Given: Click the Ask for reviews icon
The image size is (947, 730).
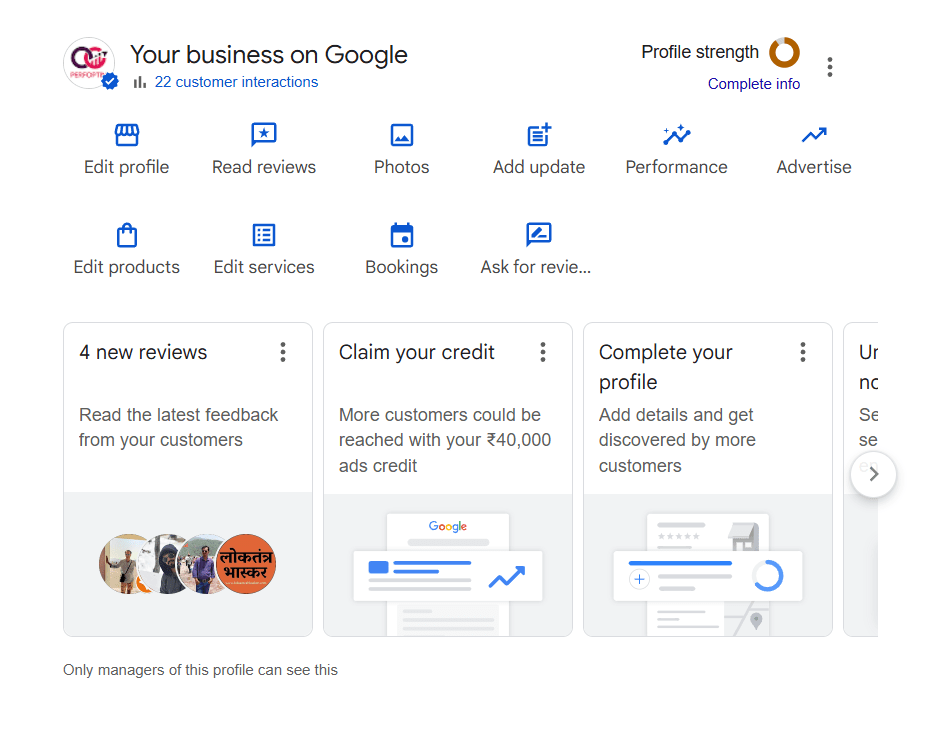Looking at the screenshot, I should 539,234.
